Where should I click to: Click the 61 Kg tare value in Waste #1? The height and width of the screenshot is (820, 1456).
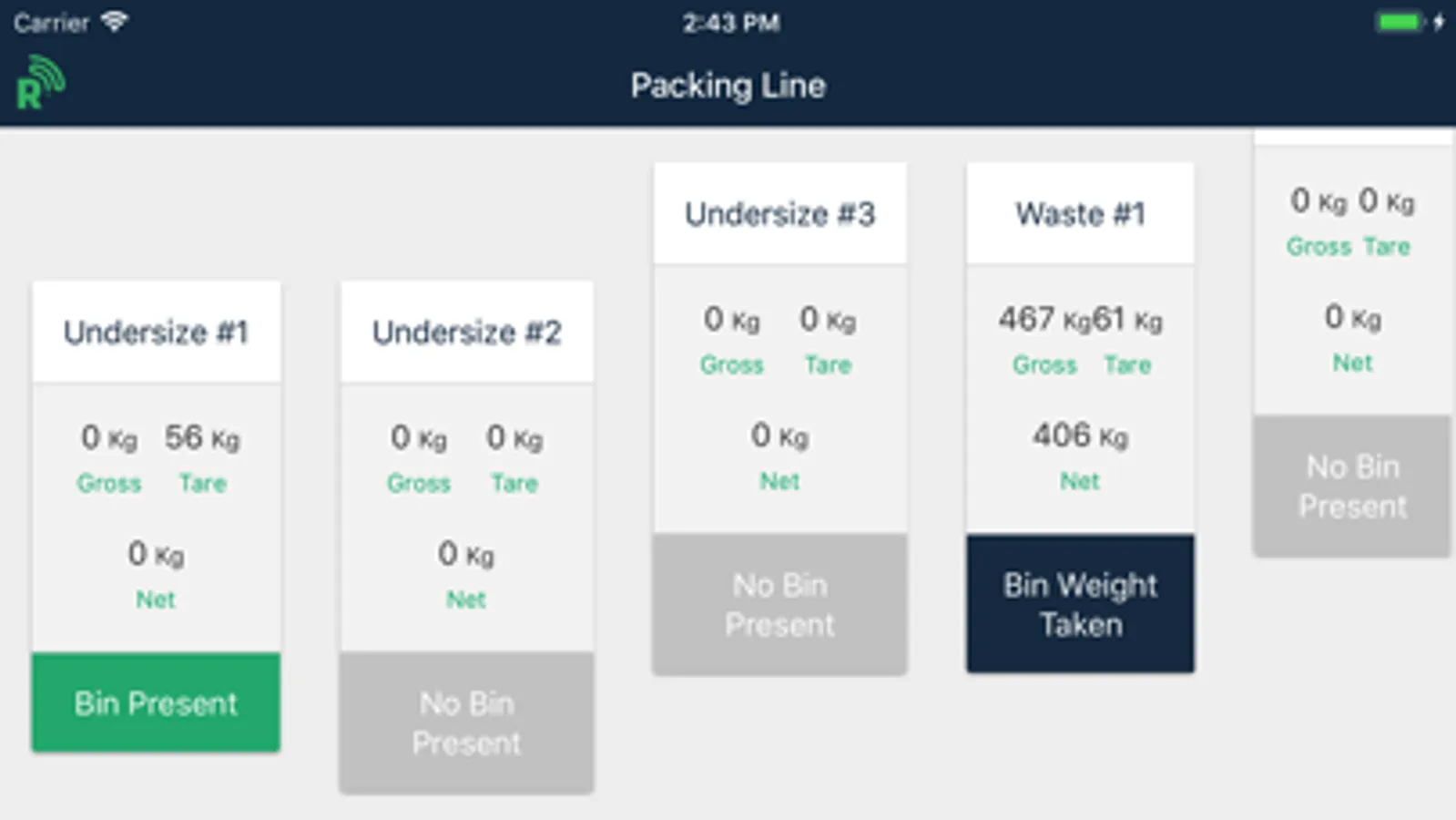click(x=1127, y=320)
